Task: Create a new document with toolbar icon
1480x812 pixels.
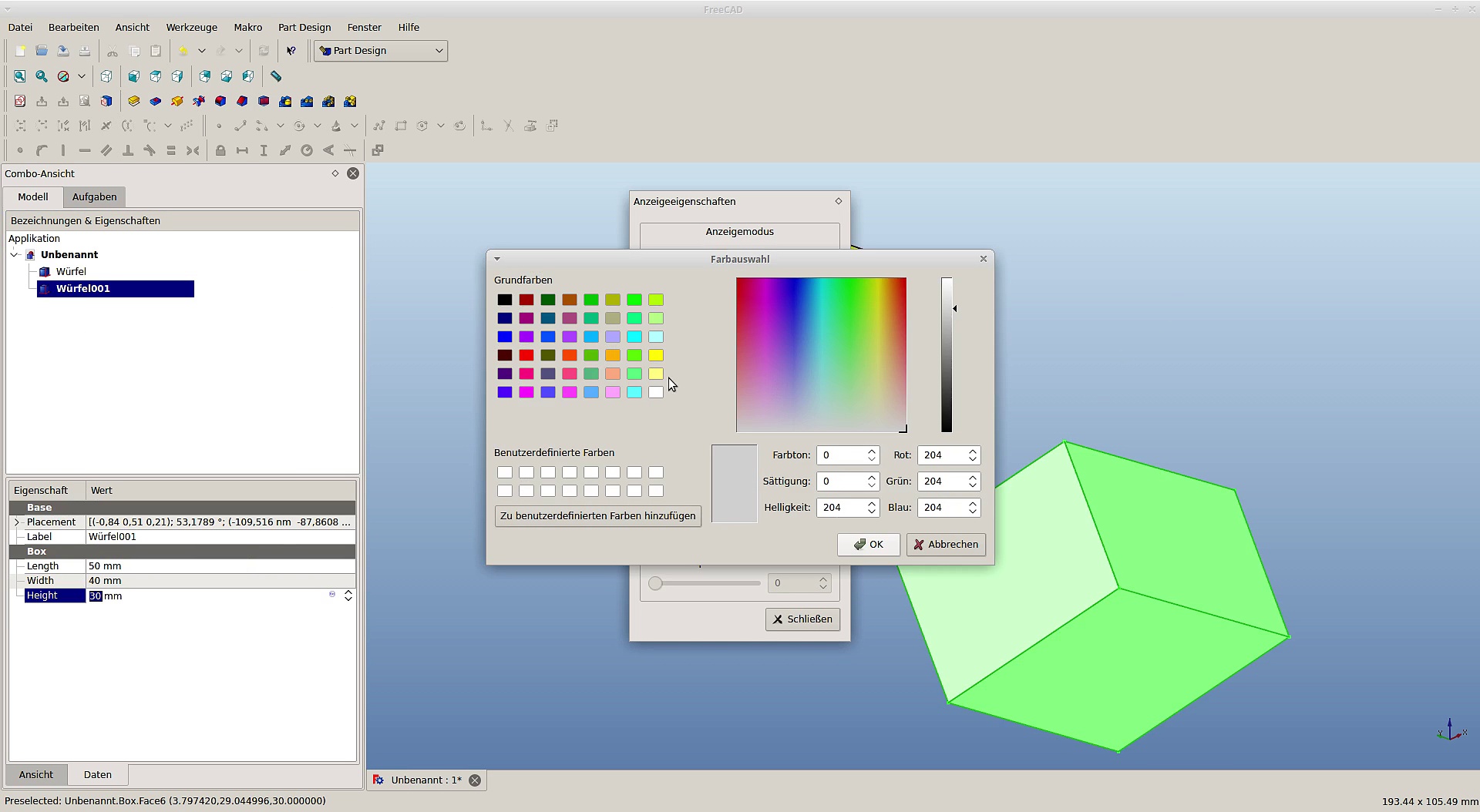Action: pos(20,51)
